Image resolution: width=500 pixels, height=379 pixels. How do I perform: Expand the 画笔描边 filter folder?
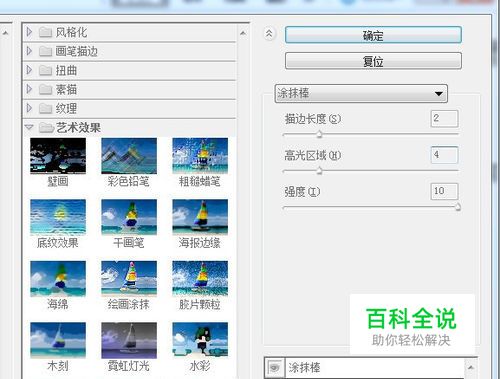coord(29,51)
